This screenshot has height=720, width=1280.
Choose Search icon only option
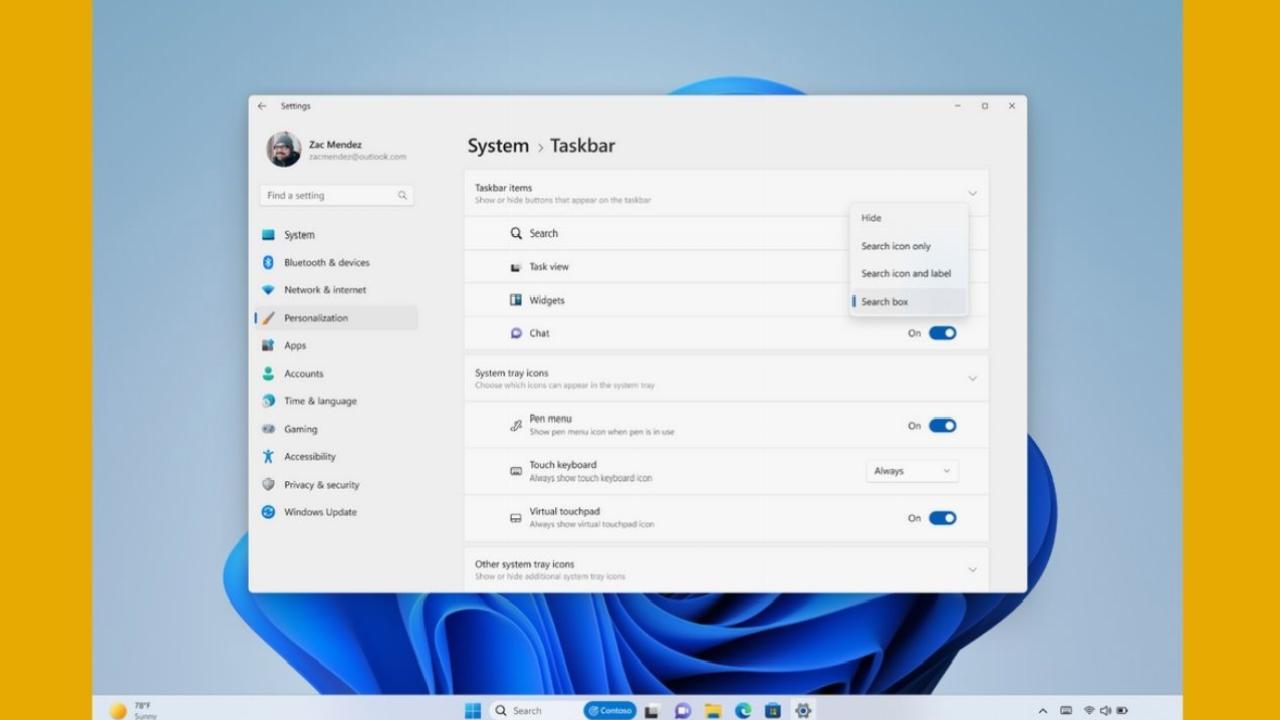point(908,246)
